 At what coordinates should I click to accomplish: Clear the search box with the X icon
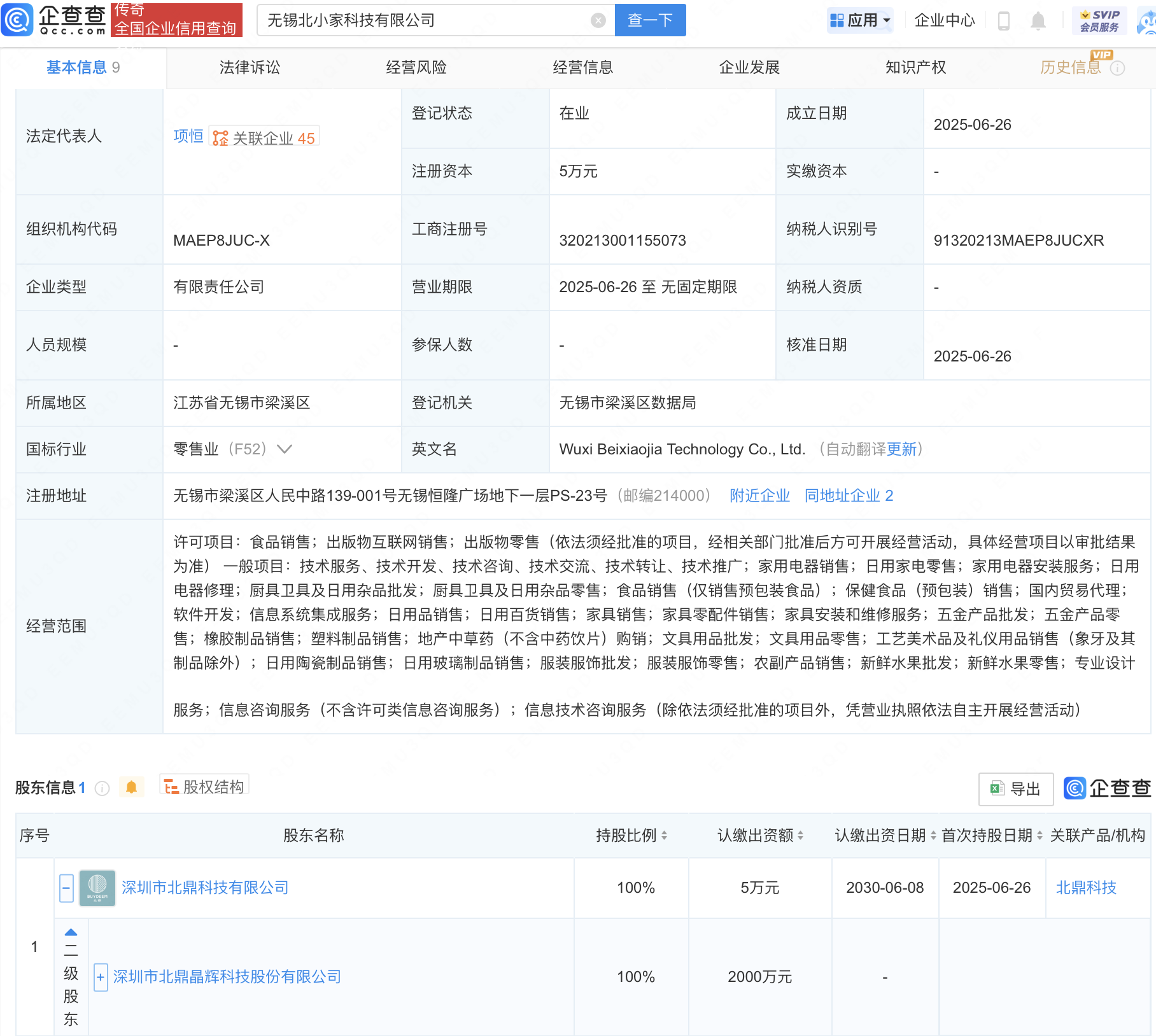click(598, 20)
